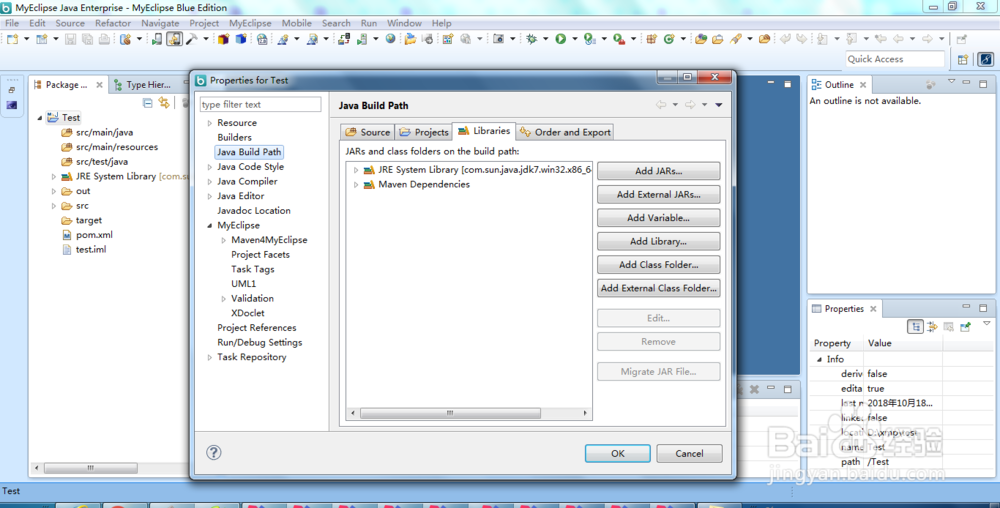Click the globe web browser toolbar icon
Image resolution: width=1000 pixels, height=508 pixels.
(390, 39)
